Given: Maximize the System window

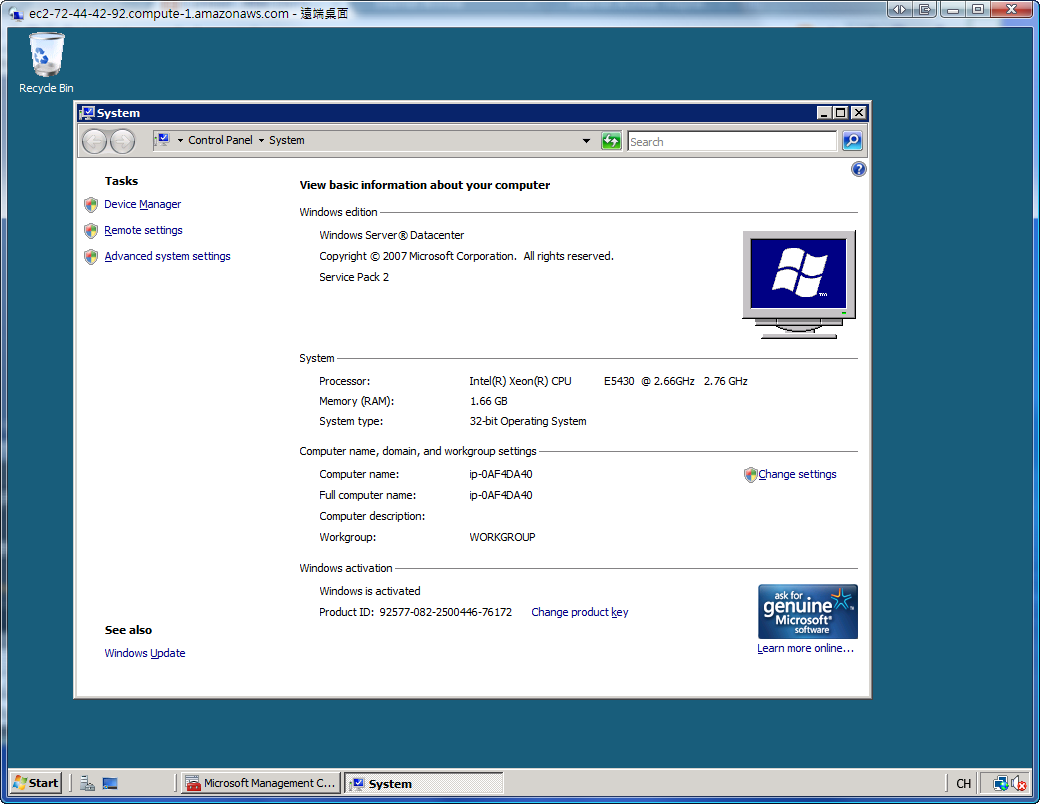Looking at the screenshot, I should [841, 113].
